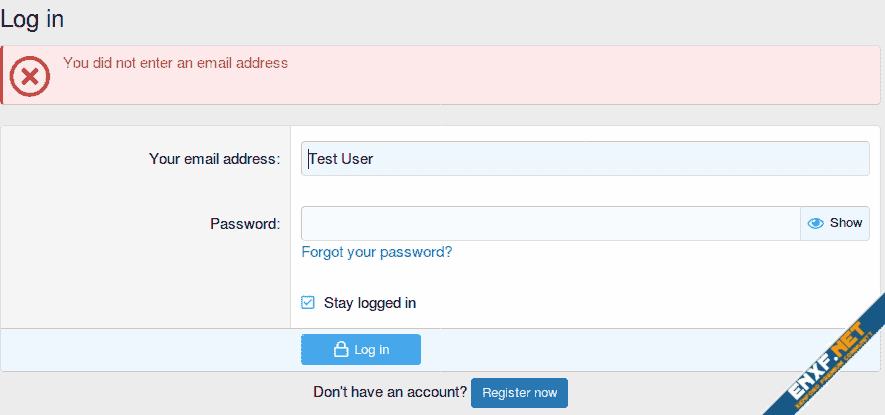Click the "Password:" field label
885x415 pixels.
point(244,224)
